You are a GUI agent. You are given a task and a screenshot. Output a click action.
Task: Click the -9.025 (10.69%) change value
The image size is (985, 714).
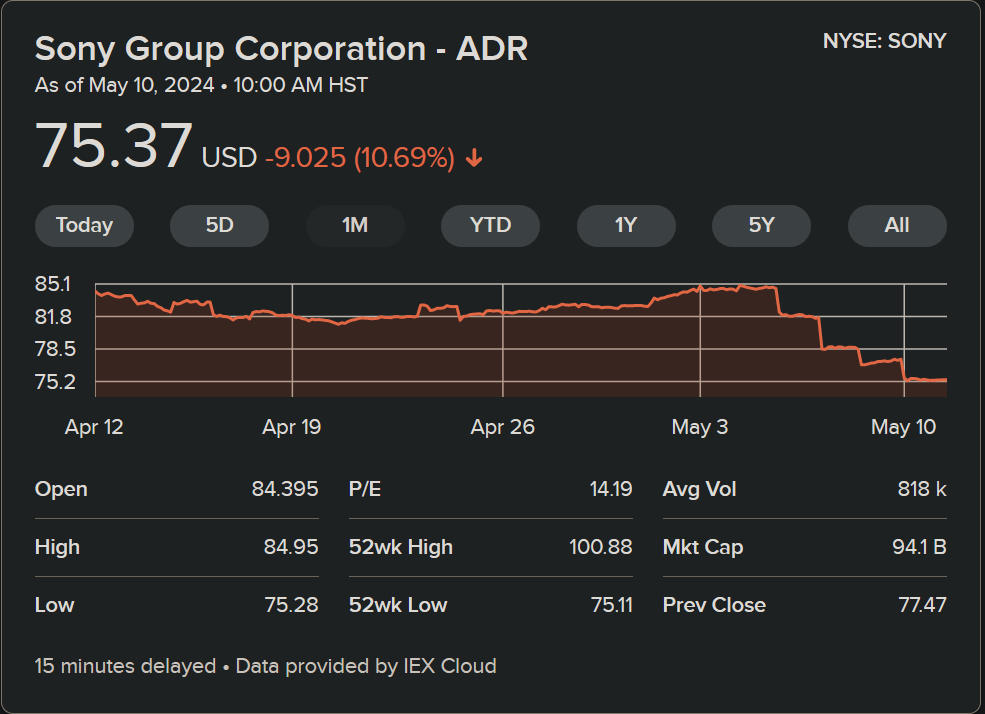[x=360, y=158]
